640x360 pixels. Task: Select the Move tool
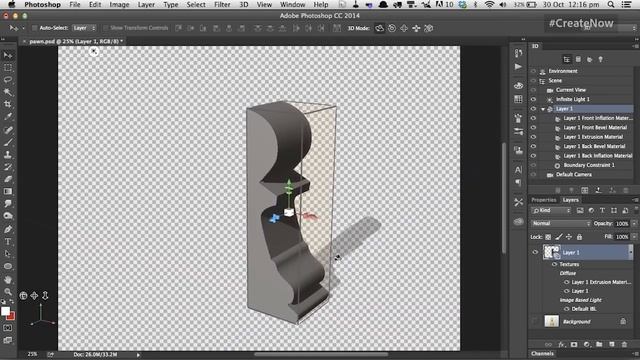8,56
